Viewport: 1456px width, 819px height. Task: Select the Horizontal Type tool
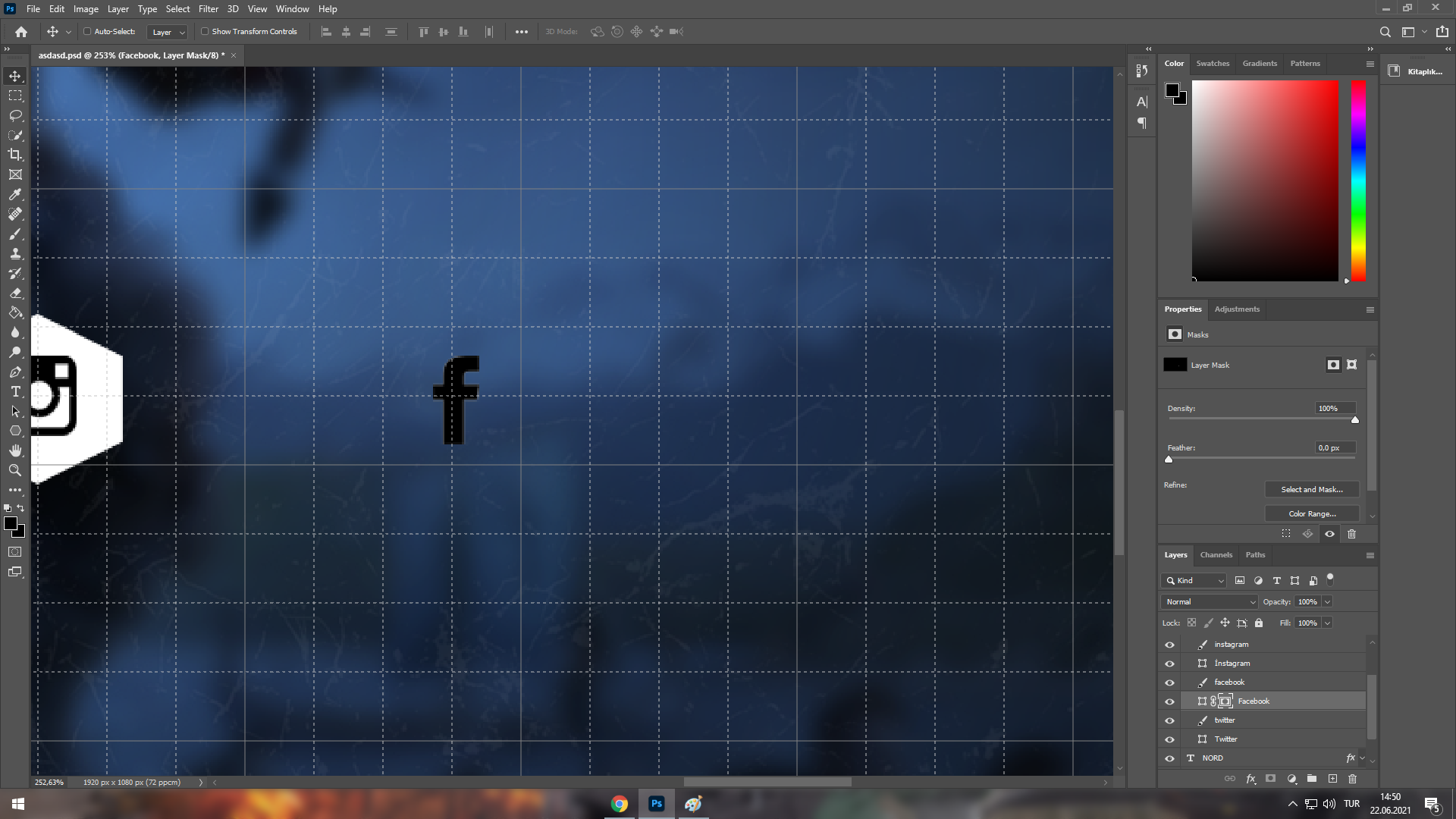coord(15,391)
